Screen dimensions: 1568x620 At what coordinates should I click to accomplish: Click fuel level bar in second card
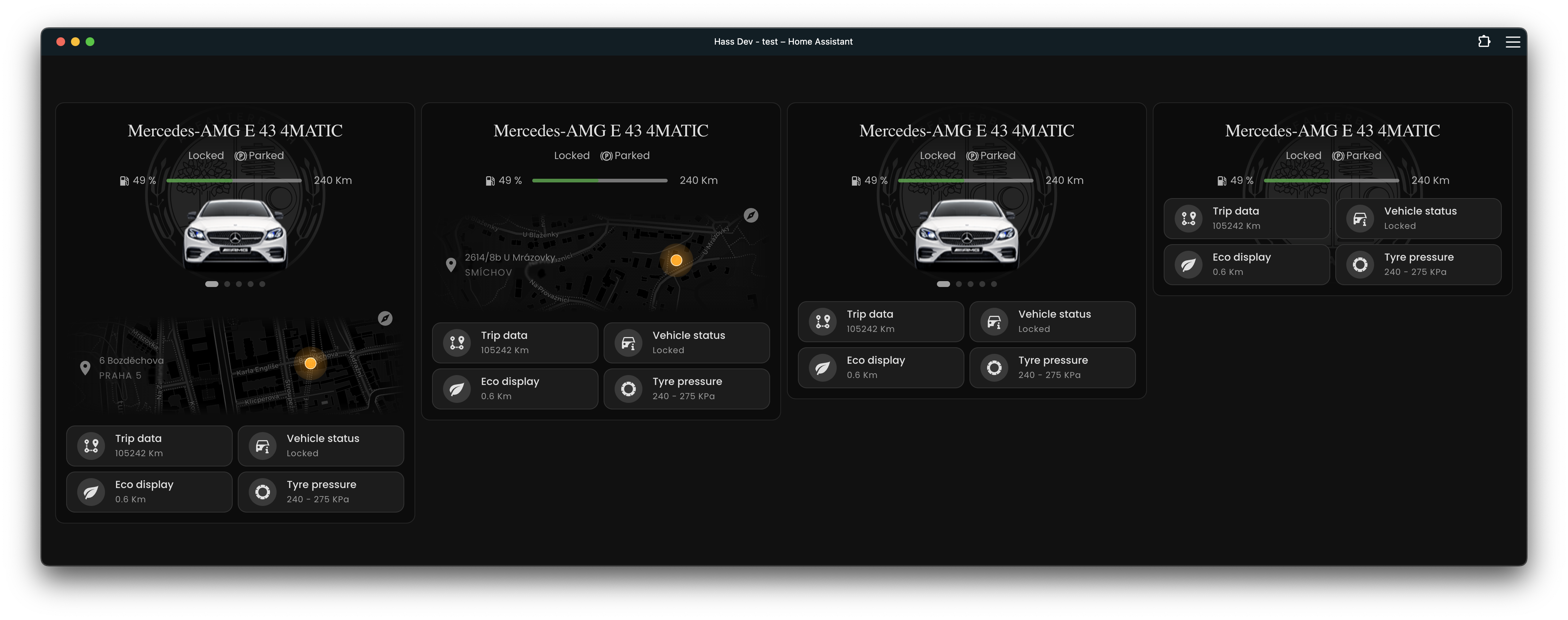[600, 181]
